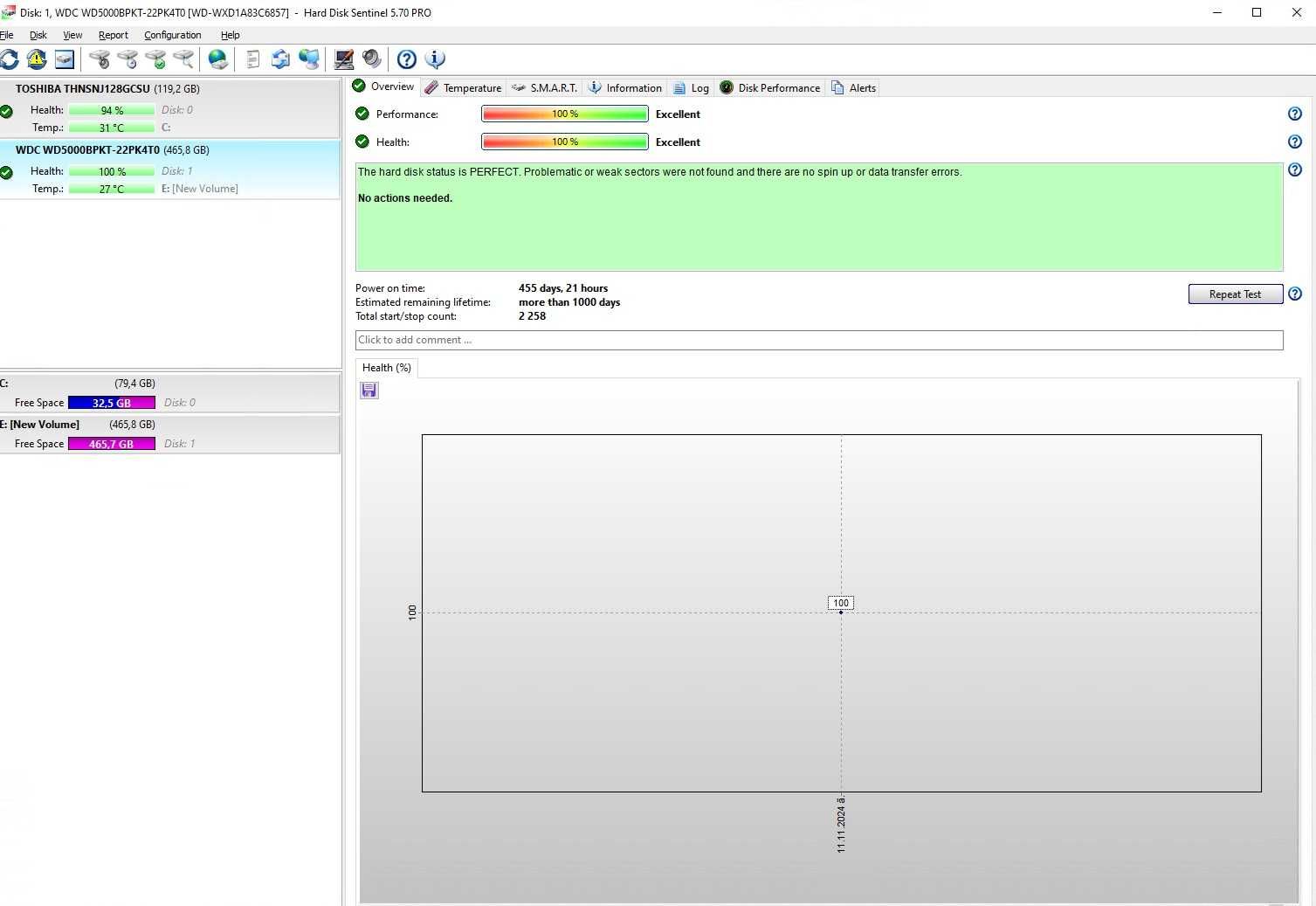Image resolution: width=1316 pixels, height=906 pixels.
Task: Click the help icon next to Repeat Test
Action: tap(1295, 294)
